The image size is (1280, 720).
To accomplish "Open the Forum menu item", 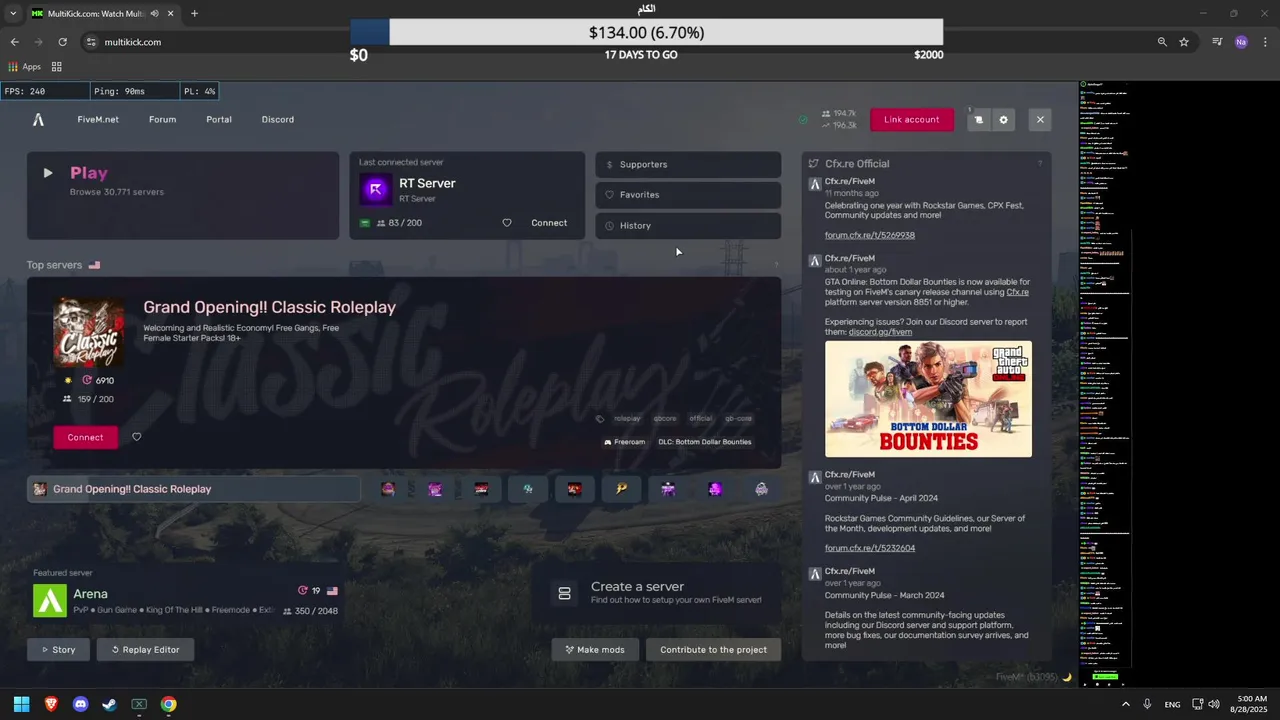I will pyautogui.click(x=162, y=120).
